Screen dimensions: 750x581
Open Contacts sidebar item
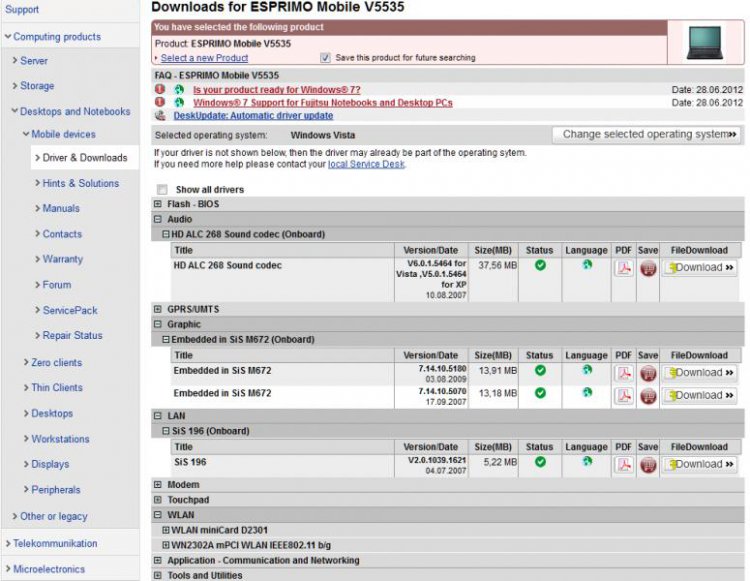point(62,234)
